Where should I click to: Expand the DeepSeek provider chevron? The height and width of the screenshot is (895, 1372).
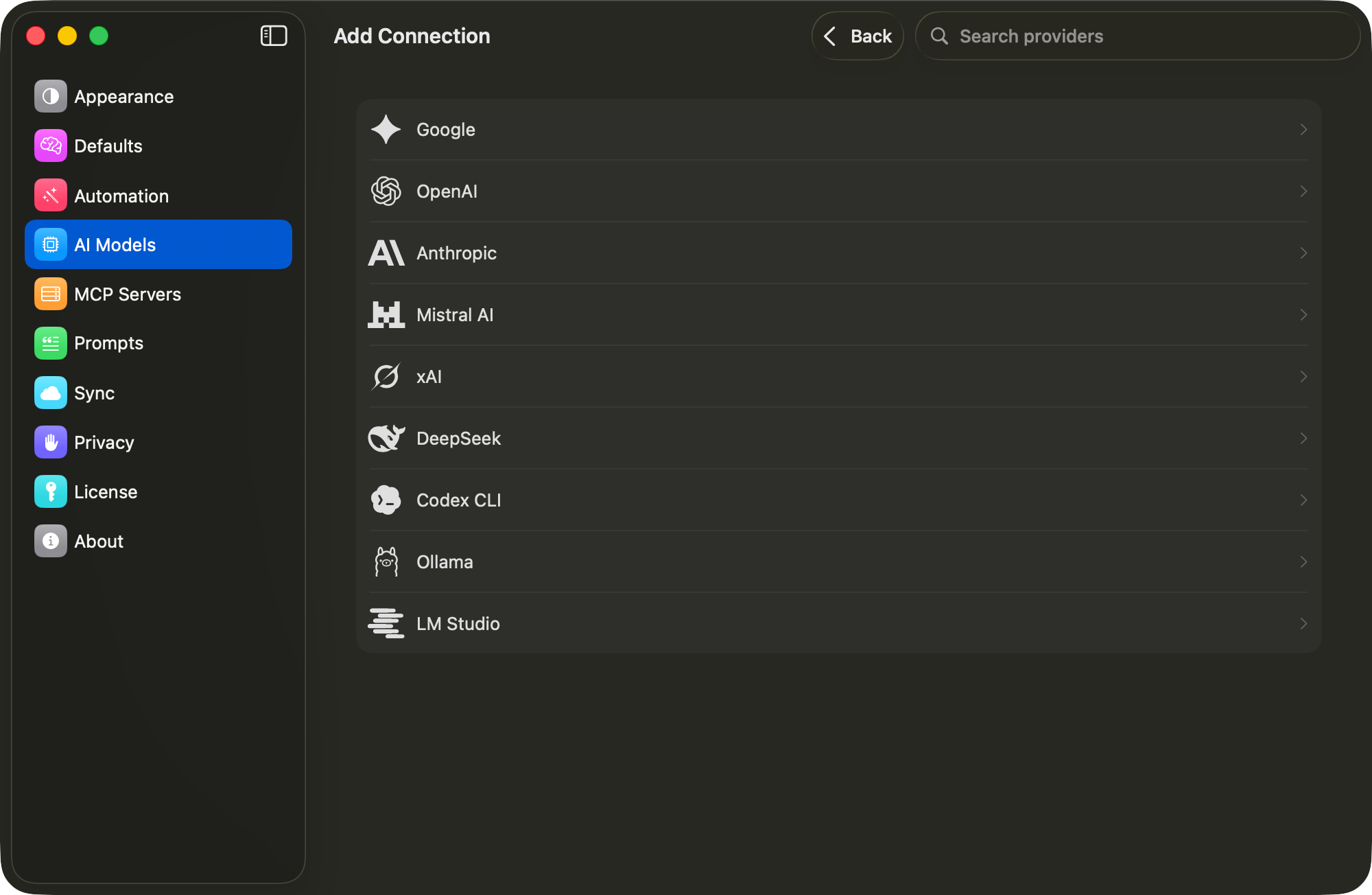click(1303, 438)
